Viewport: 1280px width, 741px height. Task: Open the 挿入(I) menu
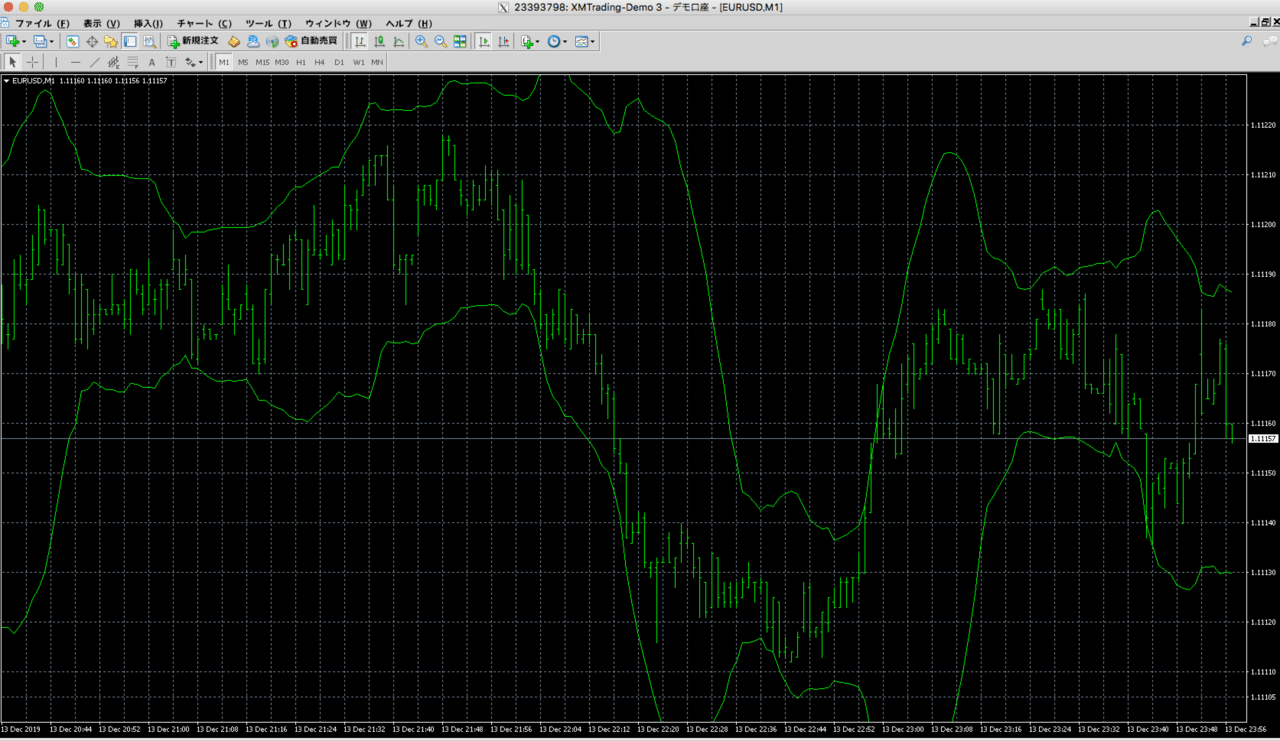pyautogui.click(x=148, y=23)
